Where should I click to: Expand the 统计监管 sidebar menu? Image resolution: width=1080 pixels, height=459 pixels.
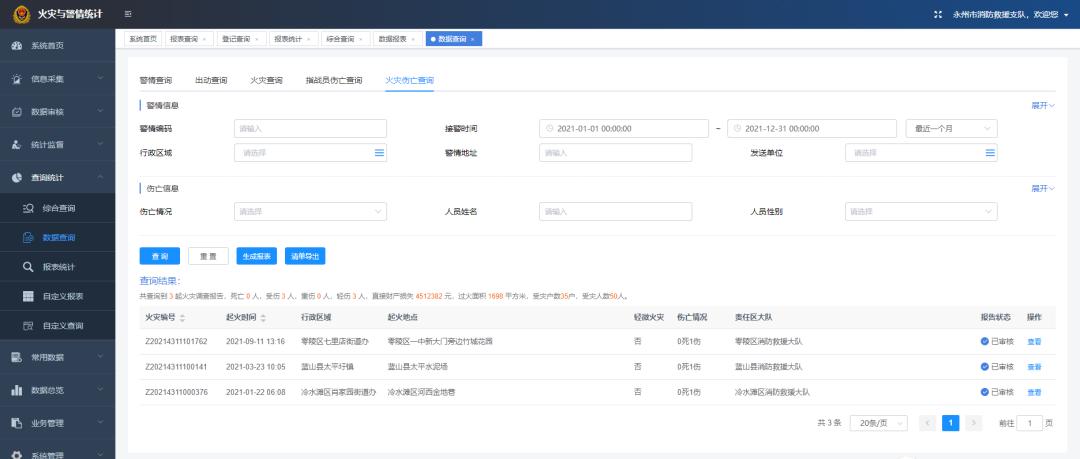(x=57, y=145)
